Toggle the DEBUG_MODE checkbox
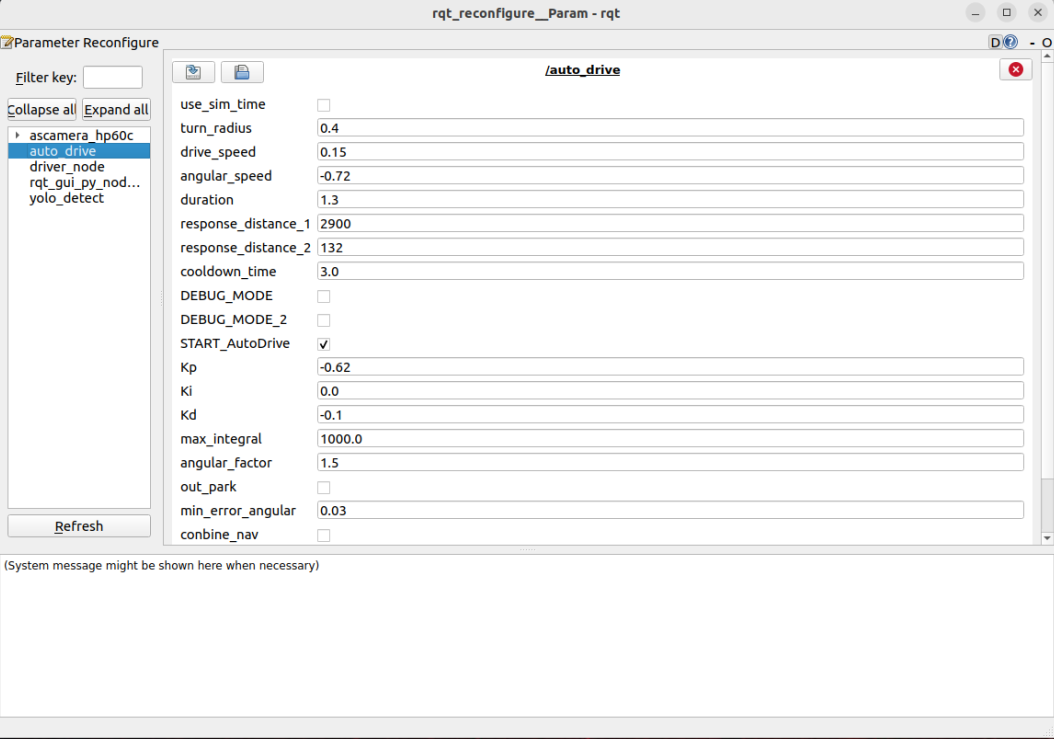 [323, 296]
